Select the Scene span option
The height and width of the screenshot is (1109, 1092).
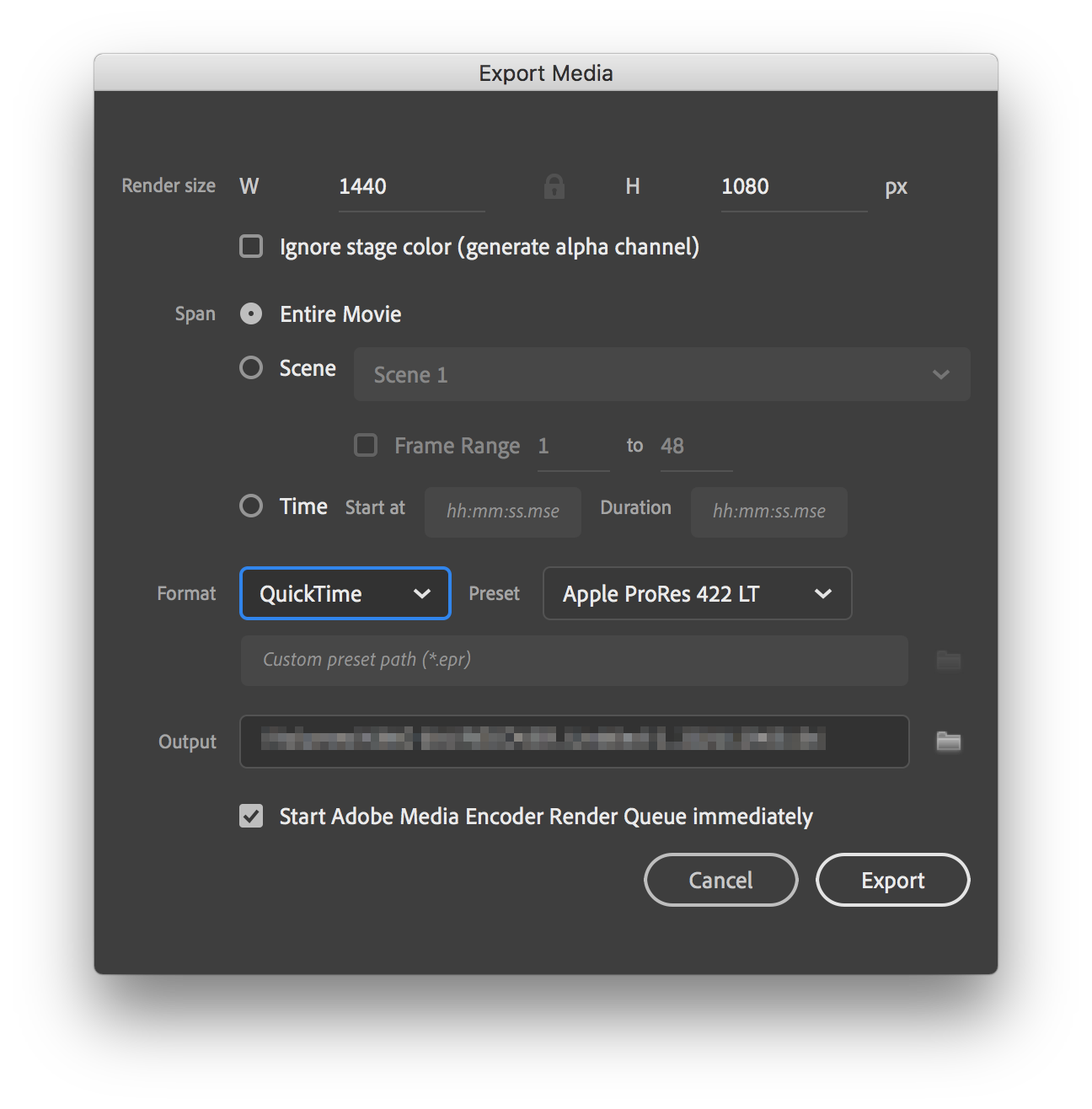(x=250, y=367)
